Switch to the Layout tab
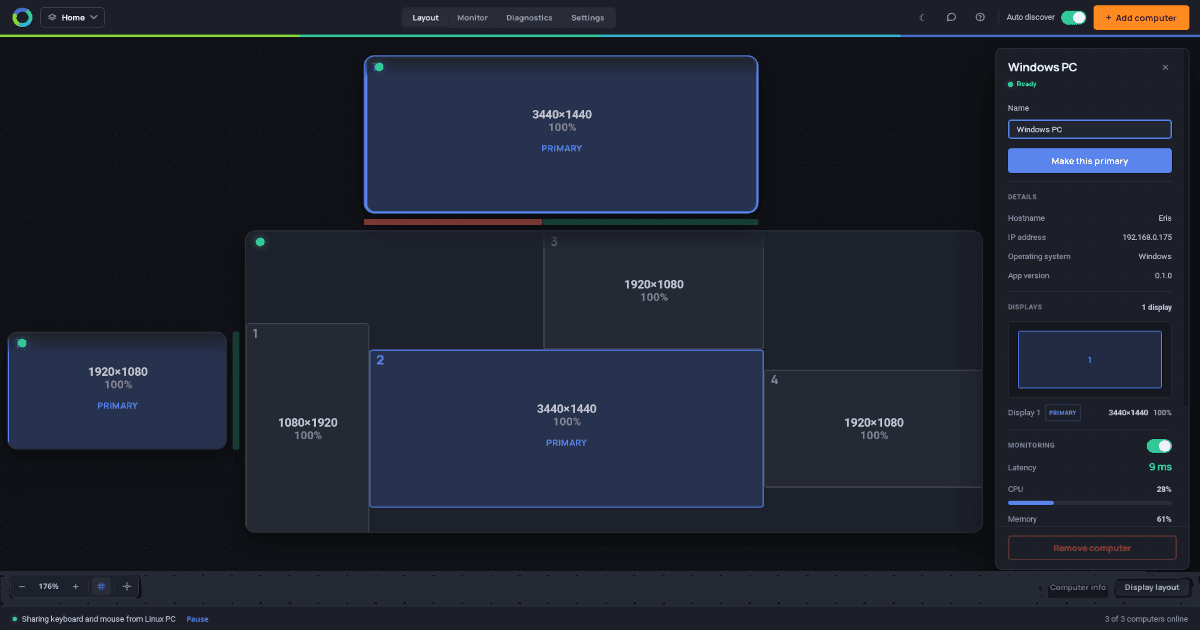The image size is (1200, 630). 425,17
